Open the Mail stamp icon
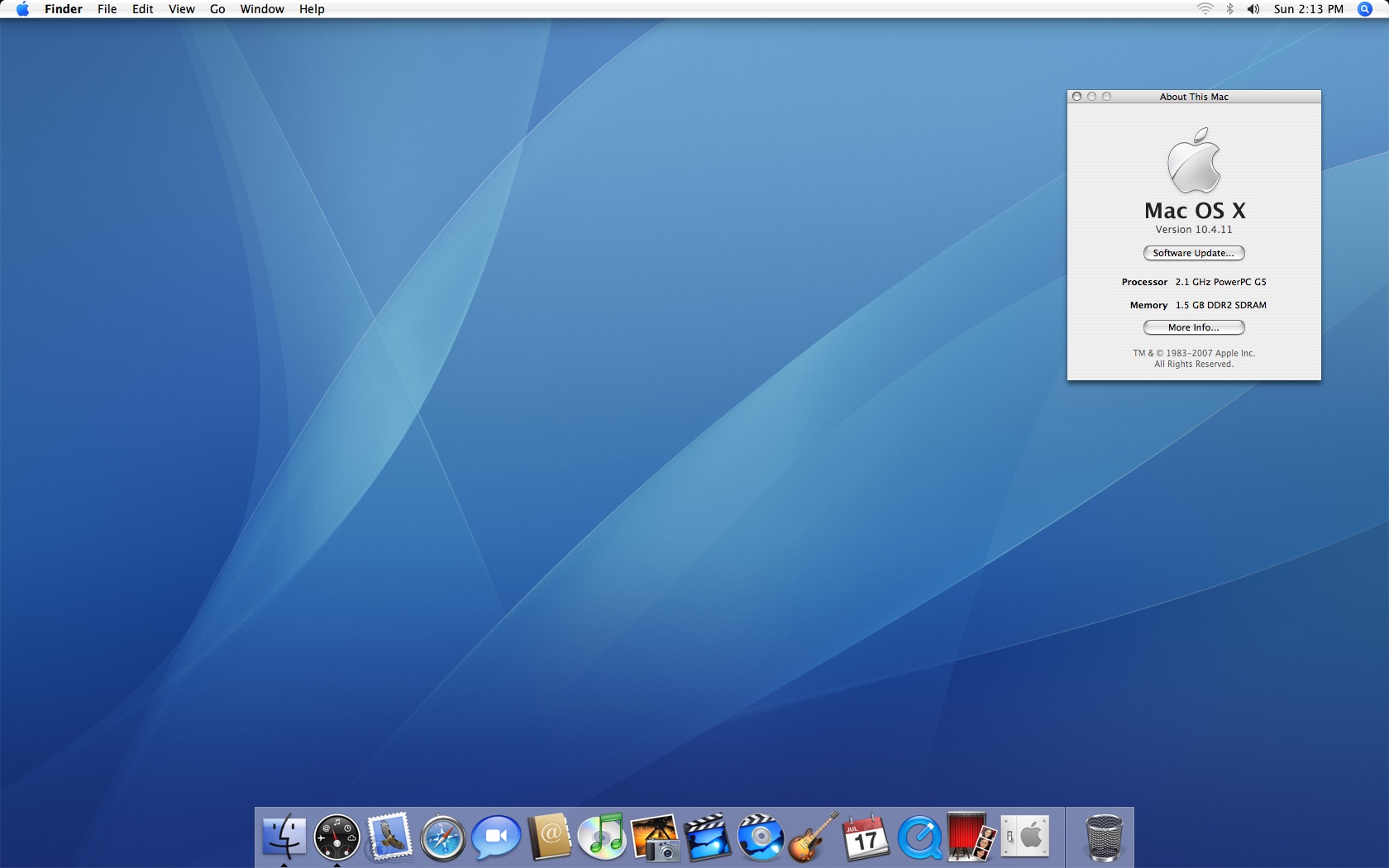1389x868 pixels. pos(389,837)
